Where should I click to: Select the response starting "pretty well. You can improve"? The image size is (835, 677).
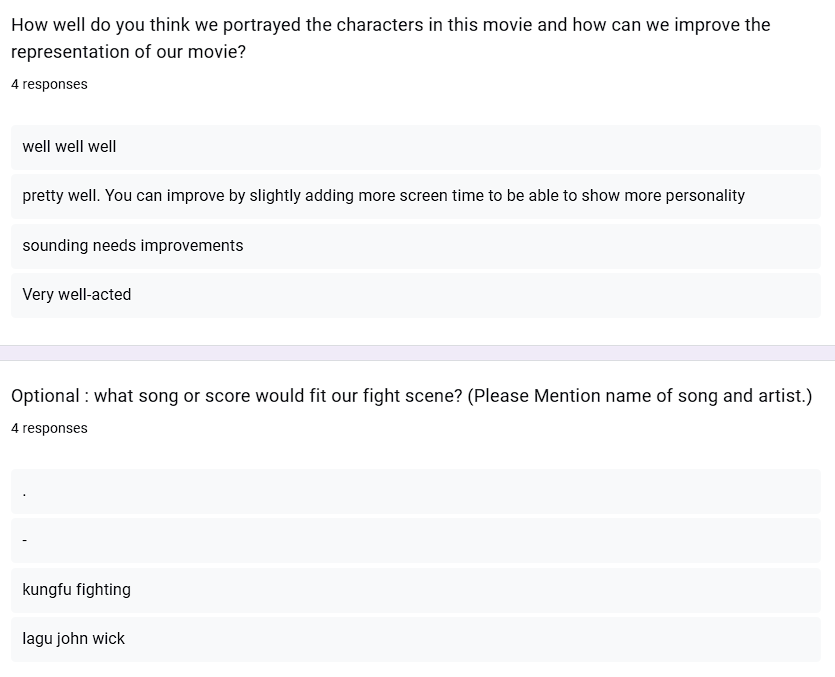383,196
